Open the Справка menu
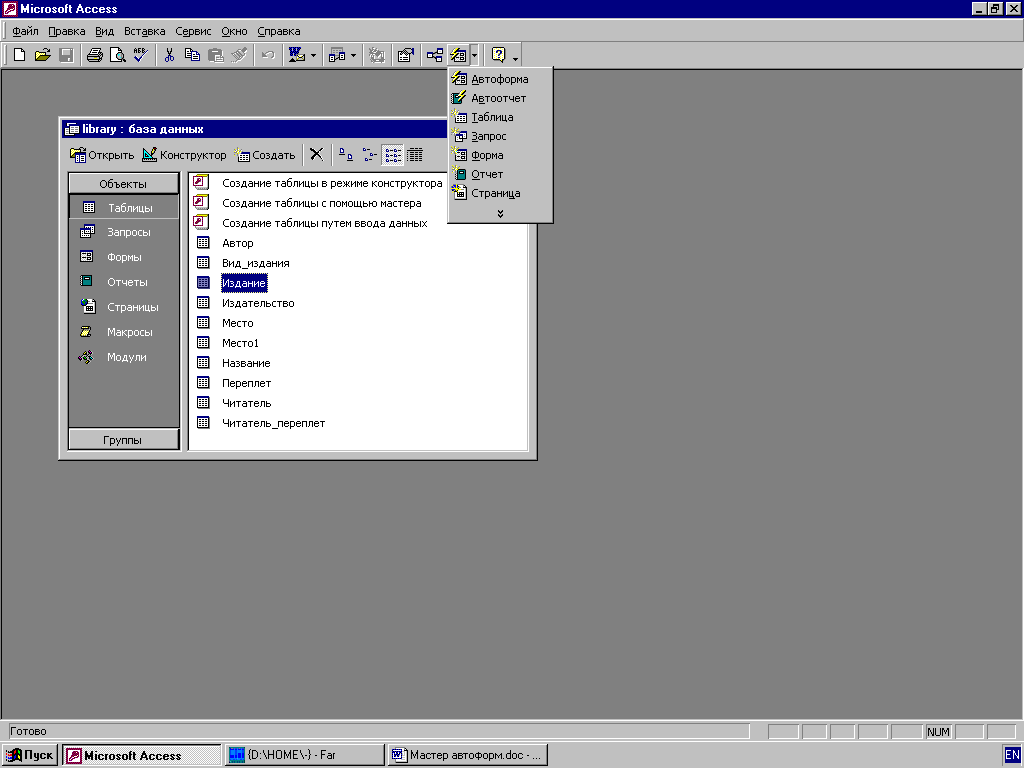The image size is (1024, 768). (x=279, y=31)
